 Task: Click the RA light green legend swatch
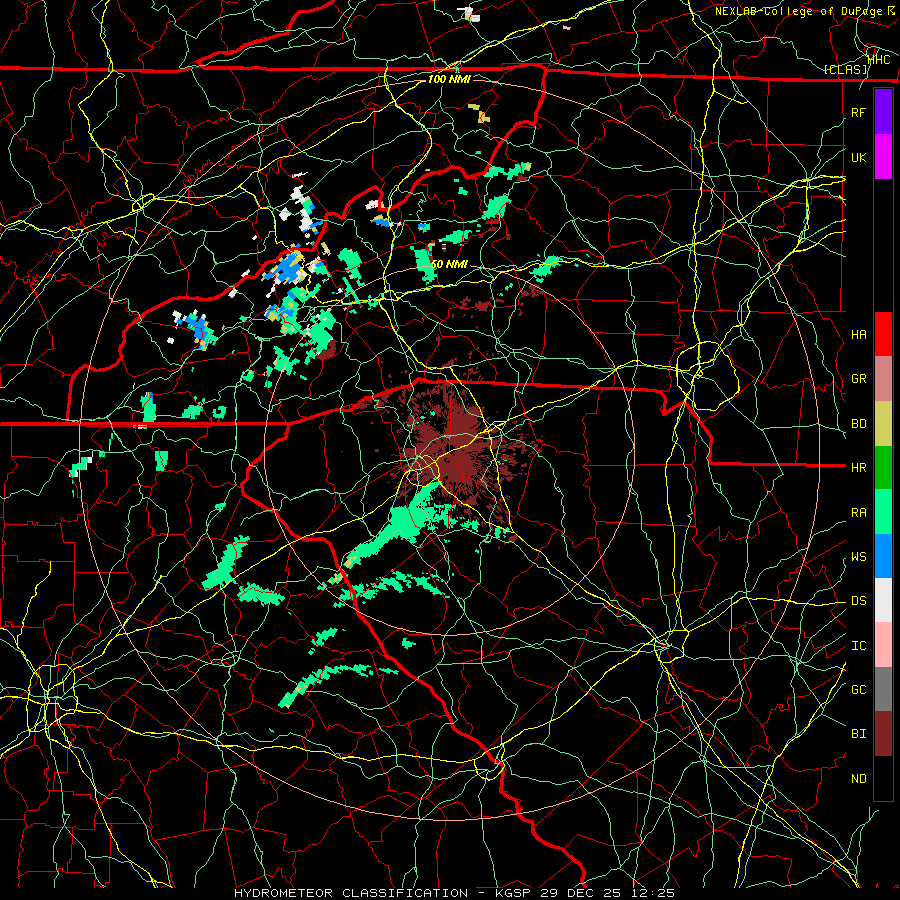(x=883, y=512)
